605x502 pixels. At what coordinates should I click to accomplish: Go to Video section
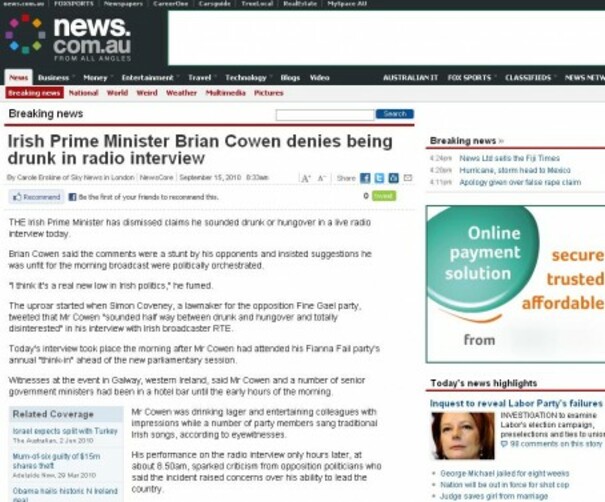click(319, 78)
